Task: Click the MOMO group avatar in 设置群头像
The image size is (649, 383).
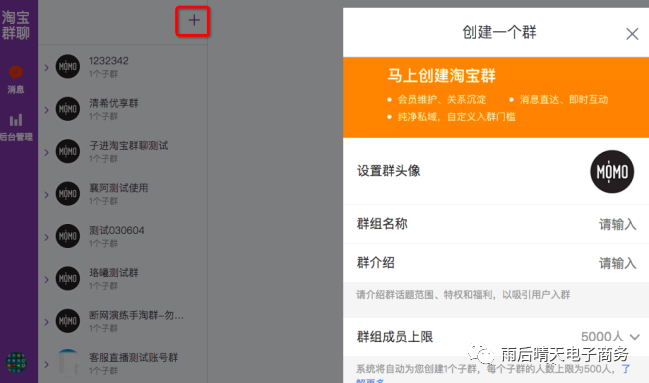Action: [612, 171]
